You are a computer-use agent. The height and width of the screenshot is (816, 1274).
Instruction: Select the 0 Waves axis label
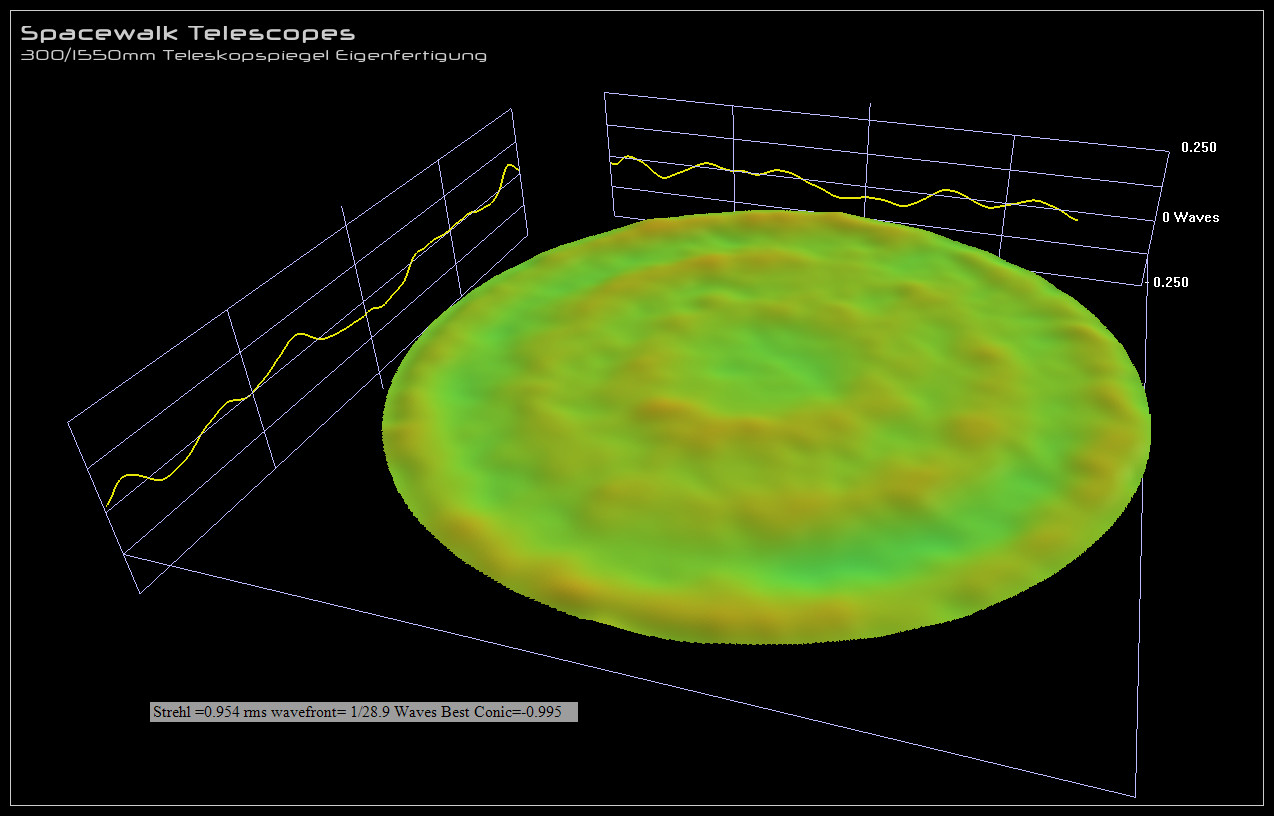pos(1190,217)
